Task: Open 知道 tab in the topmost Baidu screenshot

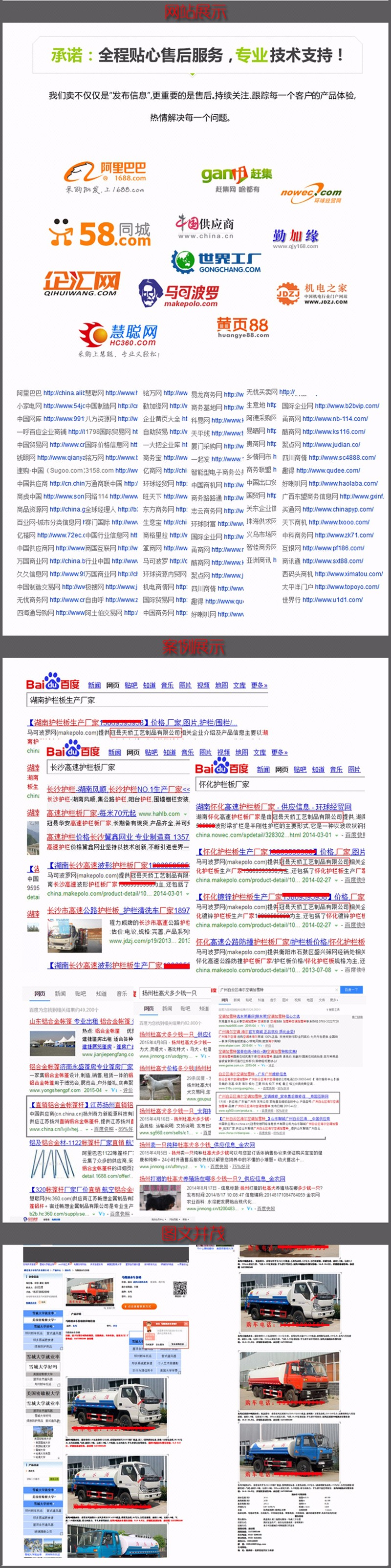Action: click(149, 686)
